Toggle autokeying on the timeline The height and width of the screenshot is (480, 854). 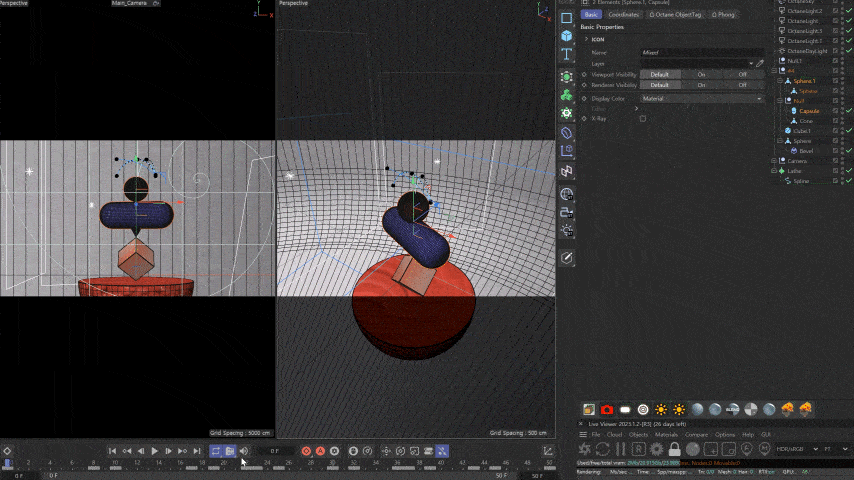coord(320,451)
